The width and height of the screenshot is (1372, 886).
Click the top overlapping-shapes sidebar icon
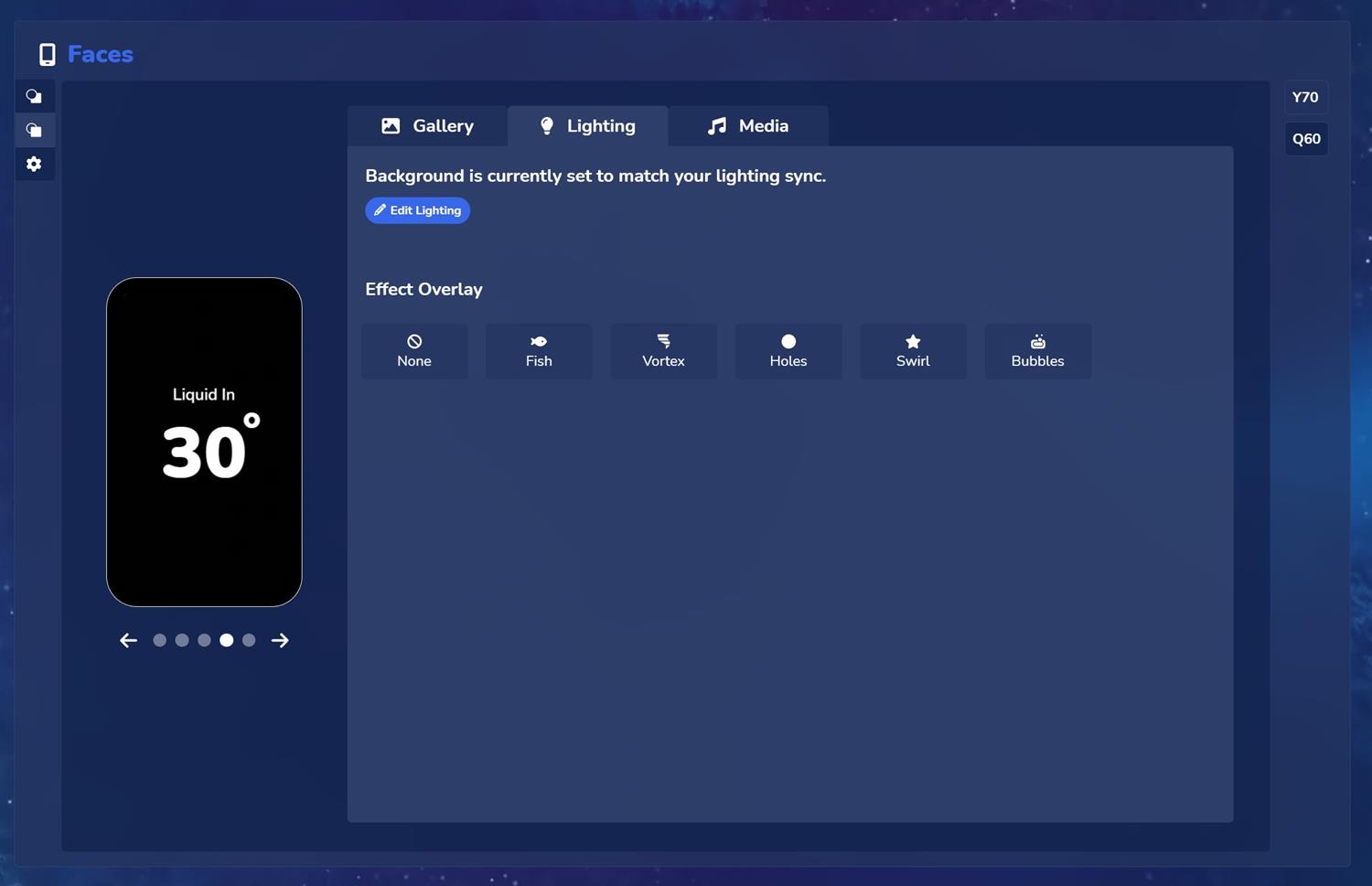(35, 96)
